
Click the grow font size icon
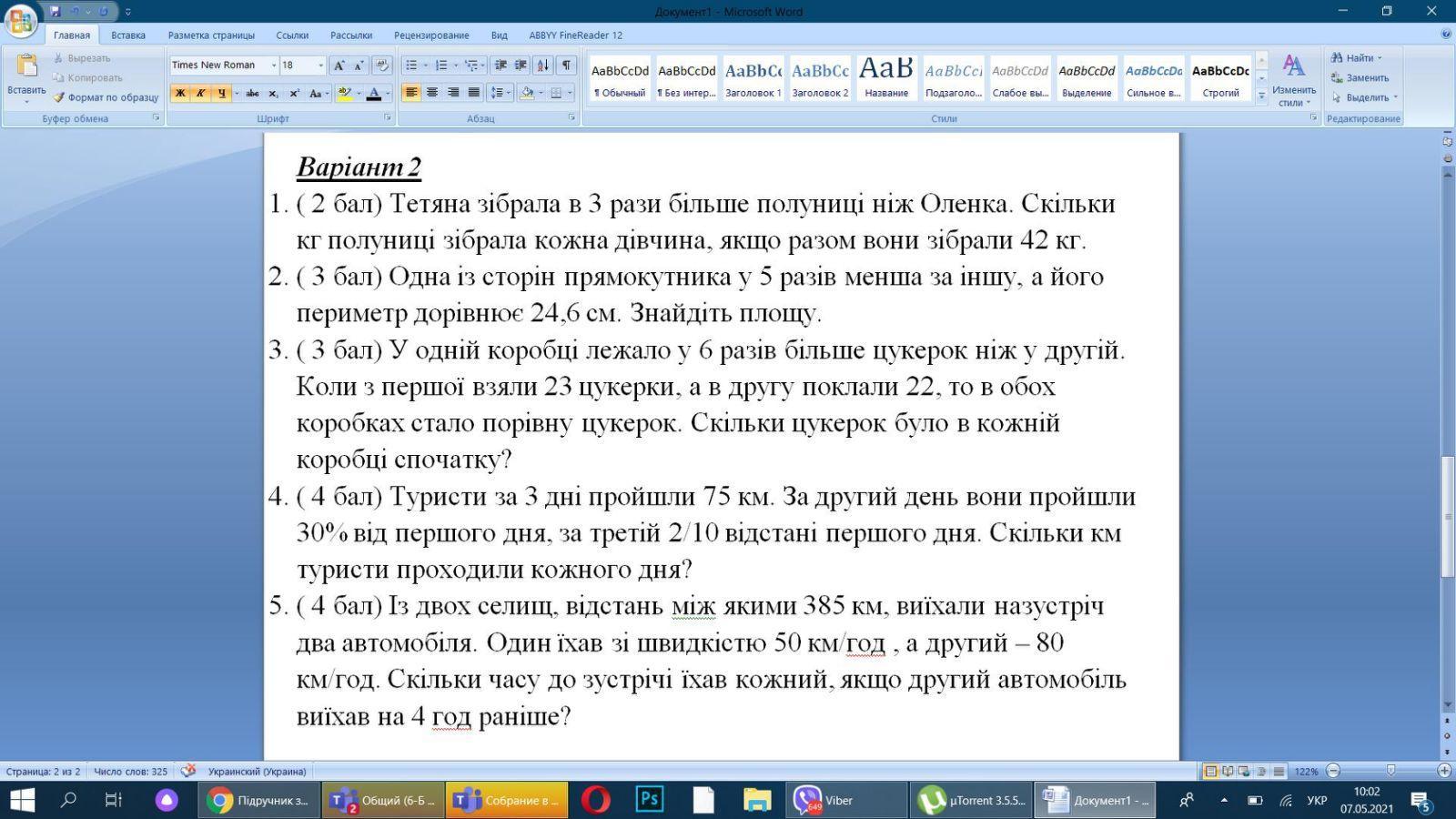pos(339,66)
